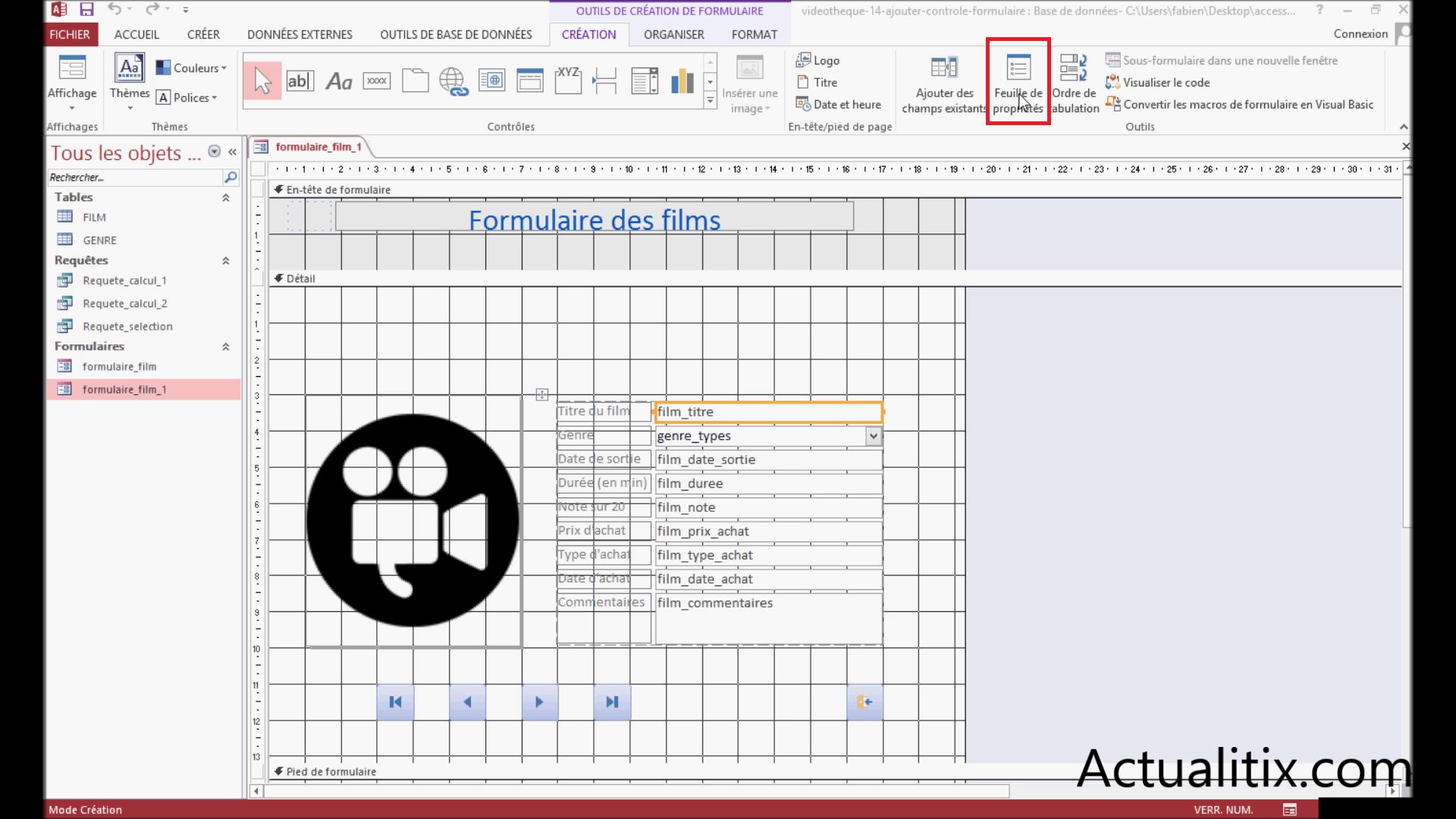Pick the Chart control icon
Viewport: 1456px width, 819px height.
[x=682, y=80]
